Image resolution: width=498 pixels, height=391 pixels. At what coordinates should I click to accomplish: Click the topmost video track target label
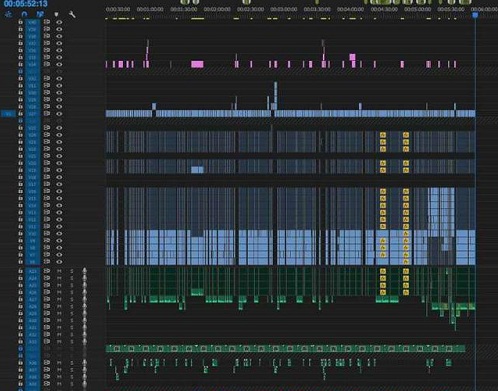click(32, 22)
